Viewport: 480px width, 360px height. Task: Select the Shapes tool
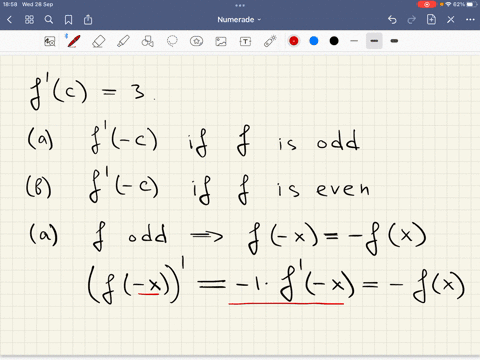[147, 41]
